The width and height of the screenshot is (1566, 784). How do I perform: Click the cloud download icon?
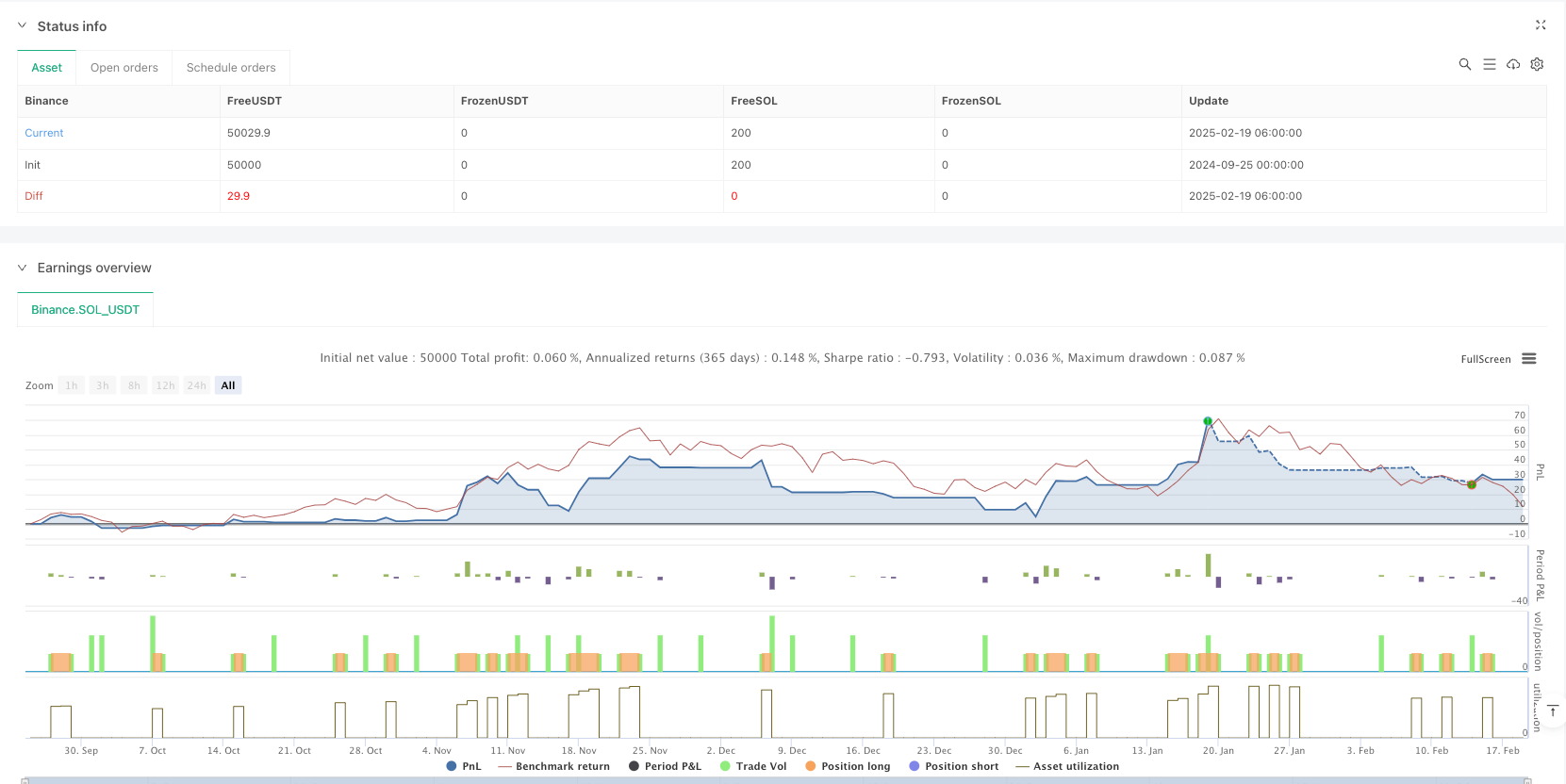[1513, 64]
